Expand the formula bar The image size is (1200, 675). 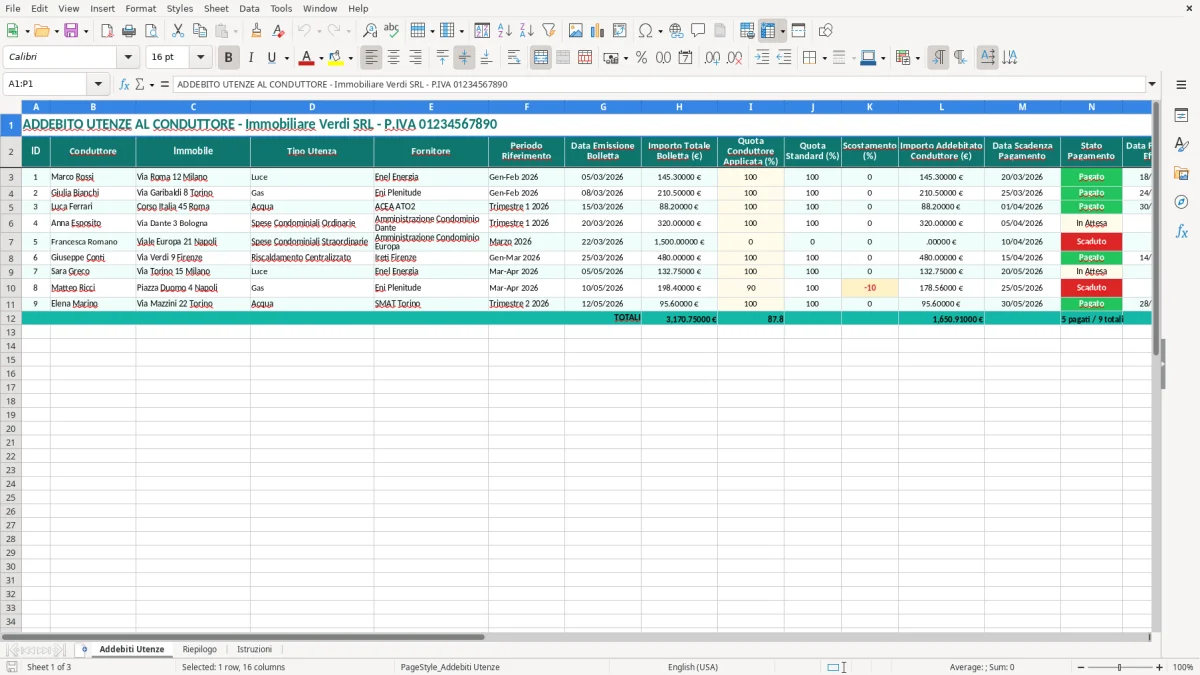point(1152,84)
